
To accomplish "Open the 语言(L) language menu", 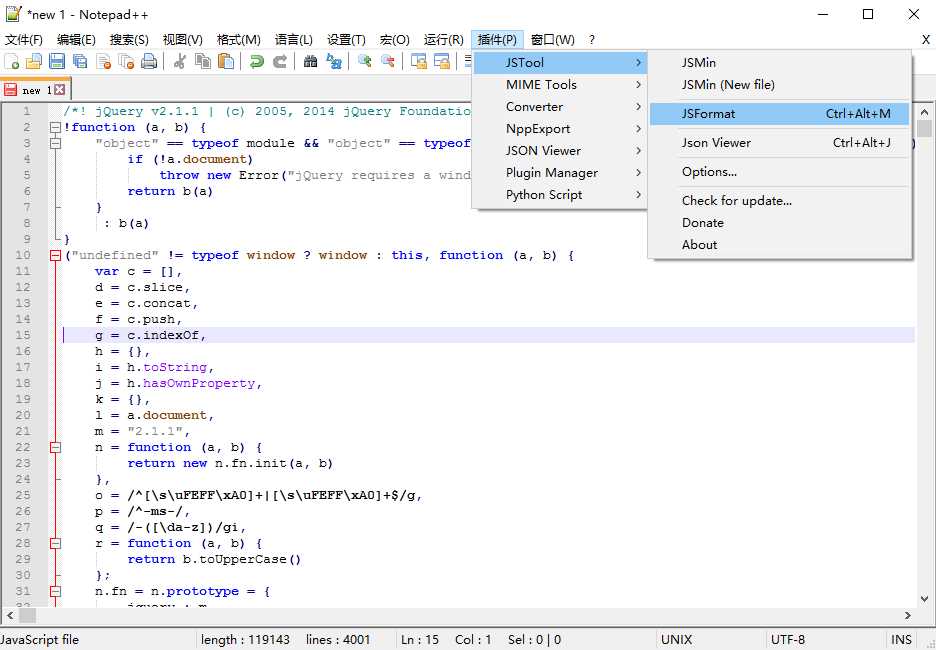I will [x=293, y=39].
